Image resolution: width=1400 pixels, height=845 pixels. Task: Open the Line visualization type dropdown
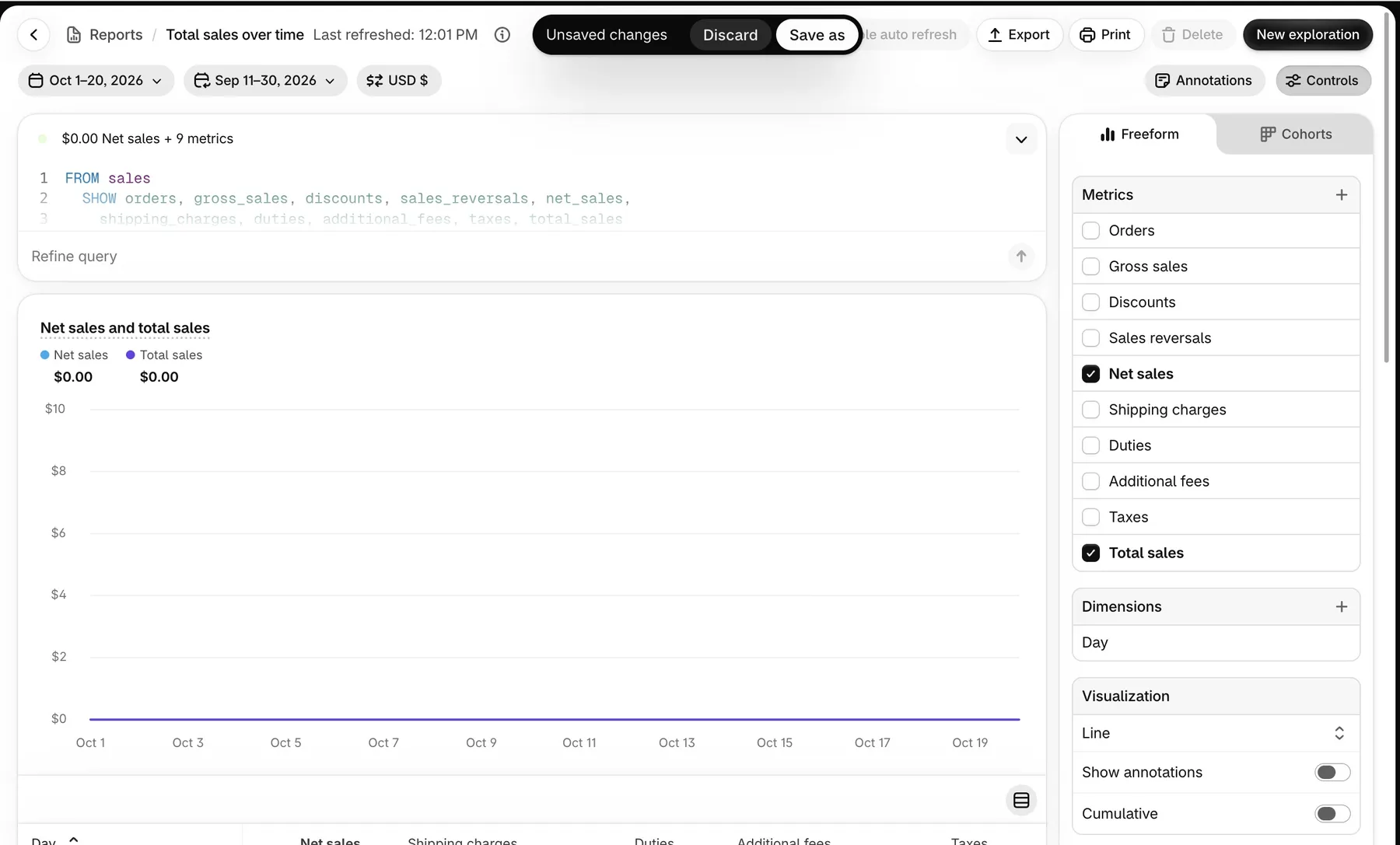tap(1216, 733)
